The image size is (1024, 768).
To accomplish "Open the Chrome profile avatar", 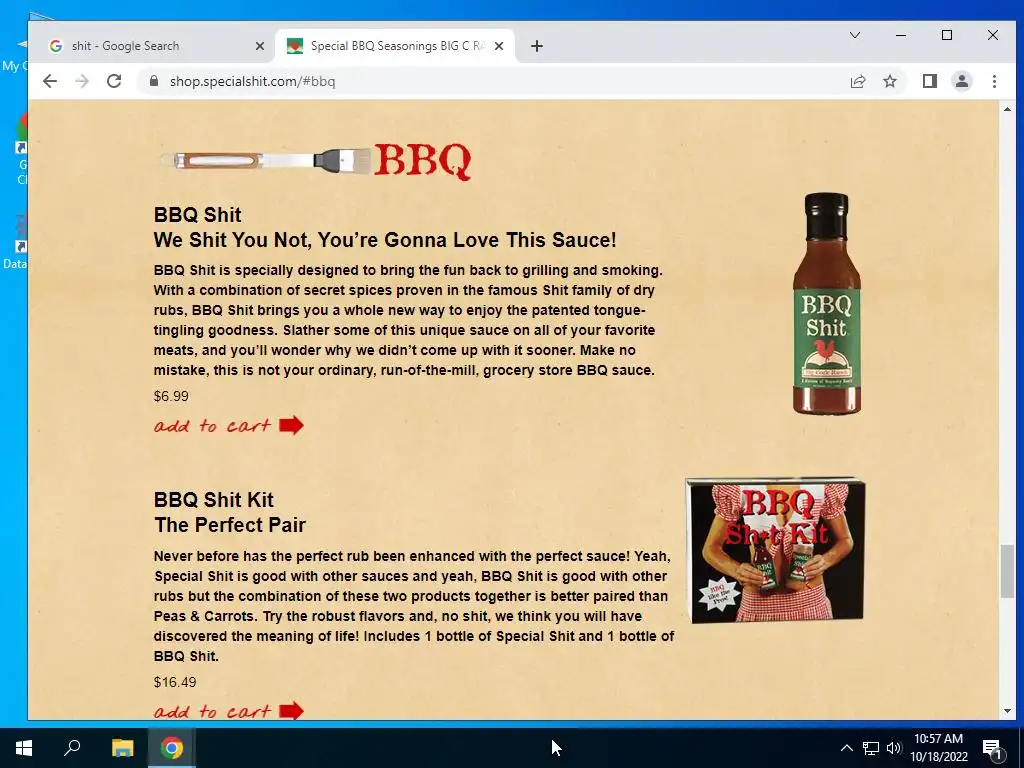I will click(961, 81).
